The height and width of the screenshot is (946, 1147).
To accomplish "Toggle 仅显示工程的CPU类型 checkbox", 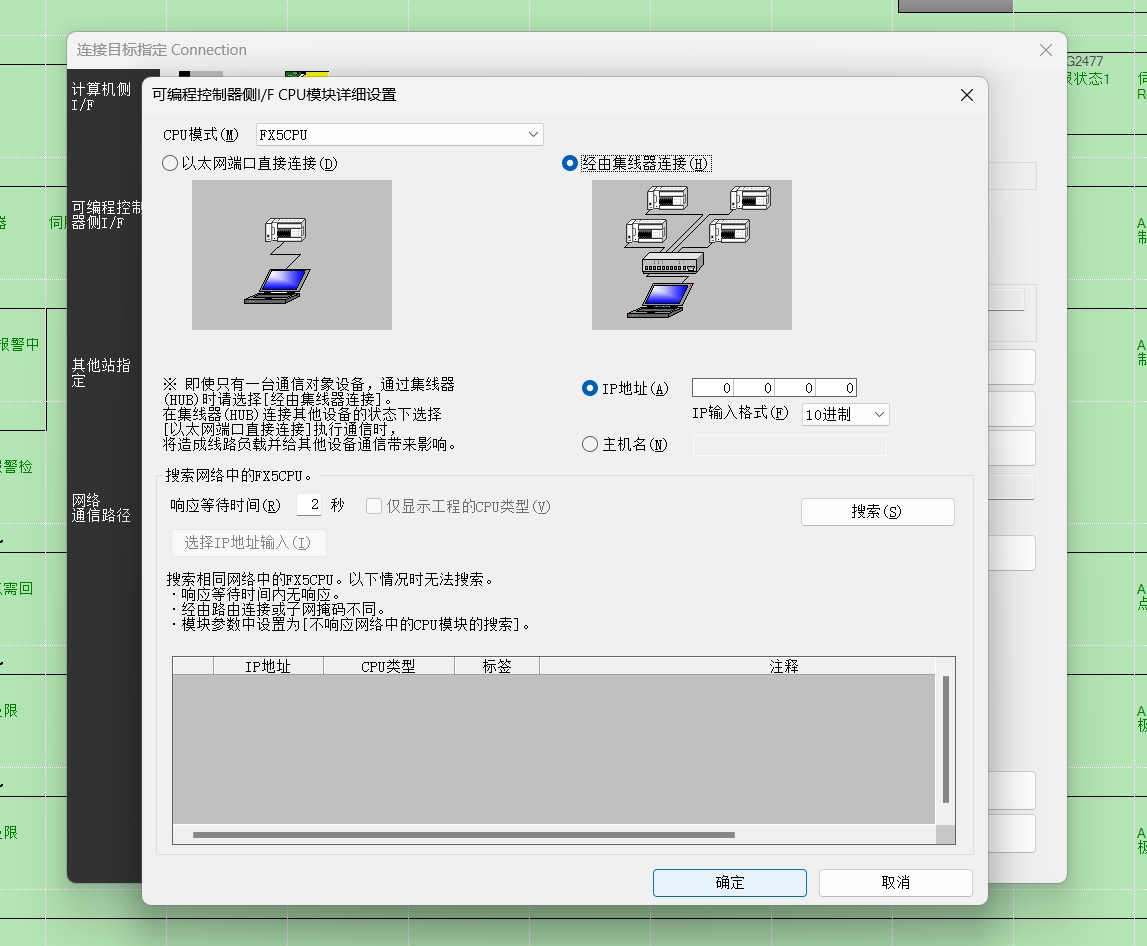I will click(x=374, y=507).
